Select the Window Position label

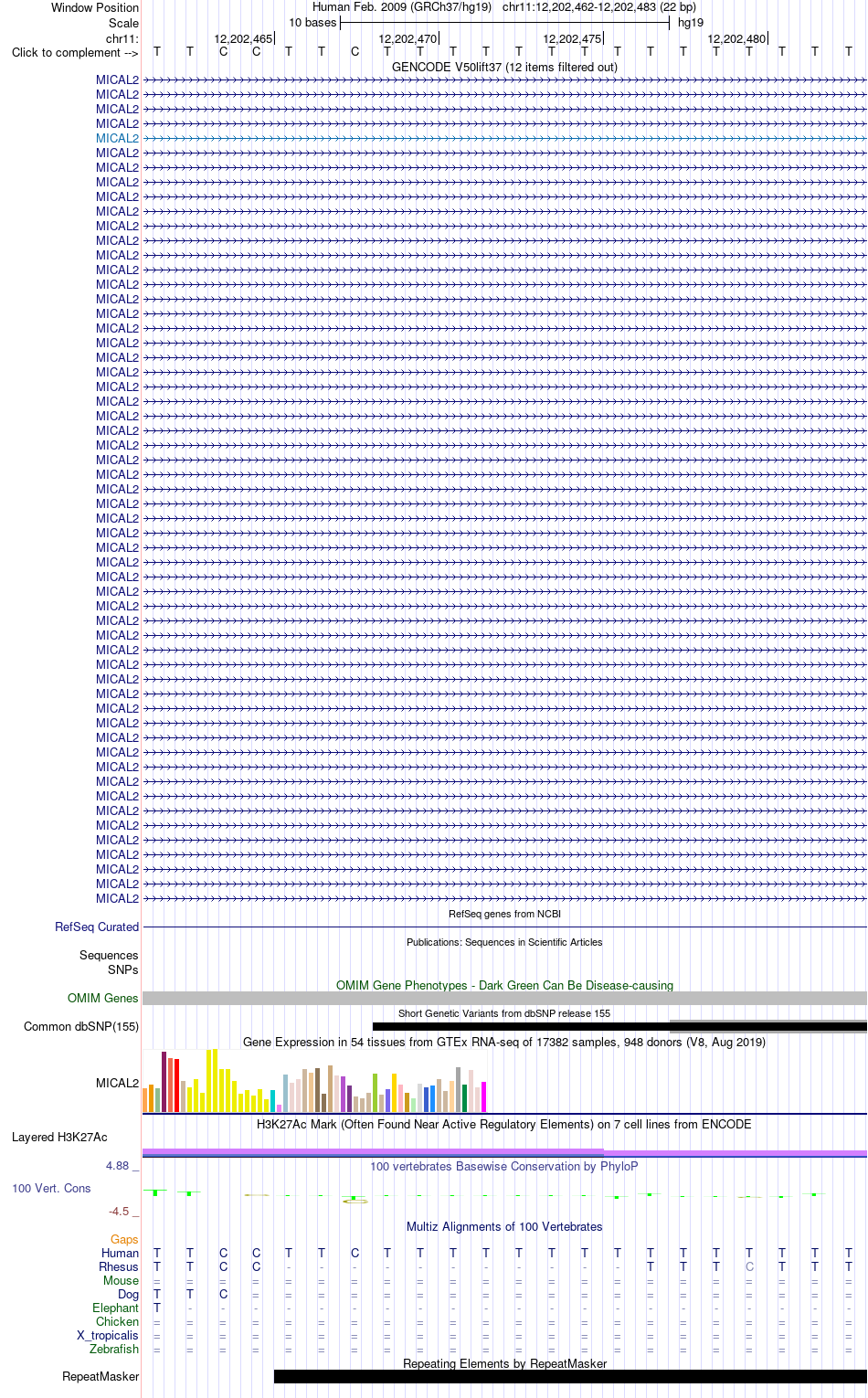(x=95, y=7)
